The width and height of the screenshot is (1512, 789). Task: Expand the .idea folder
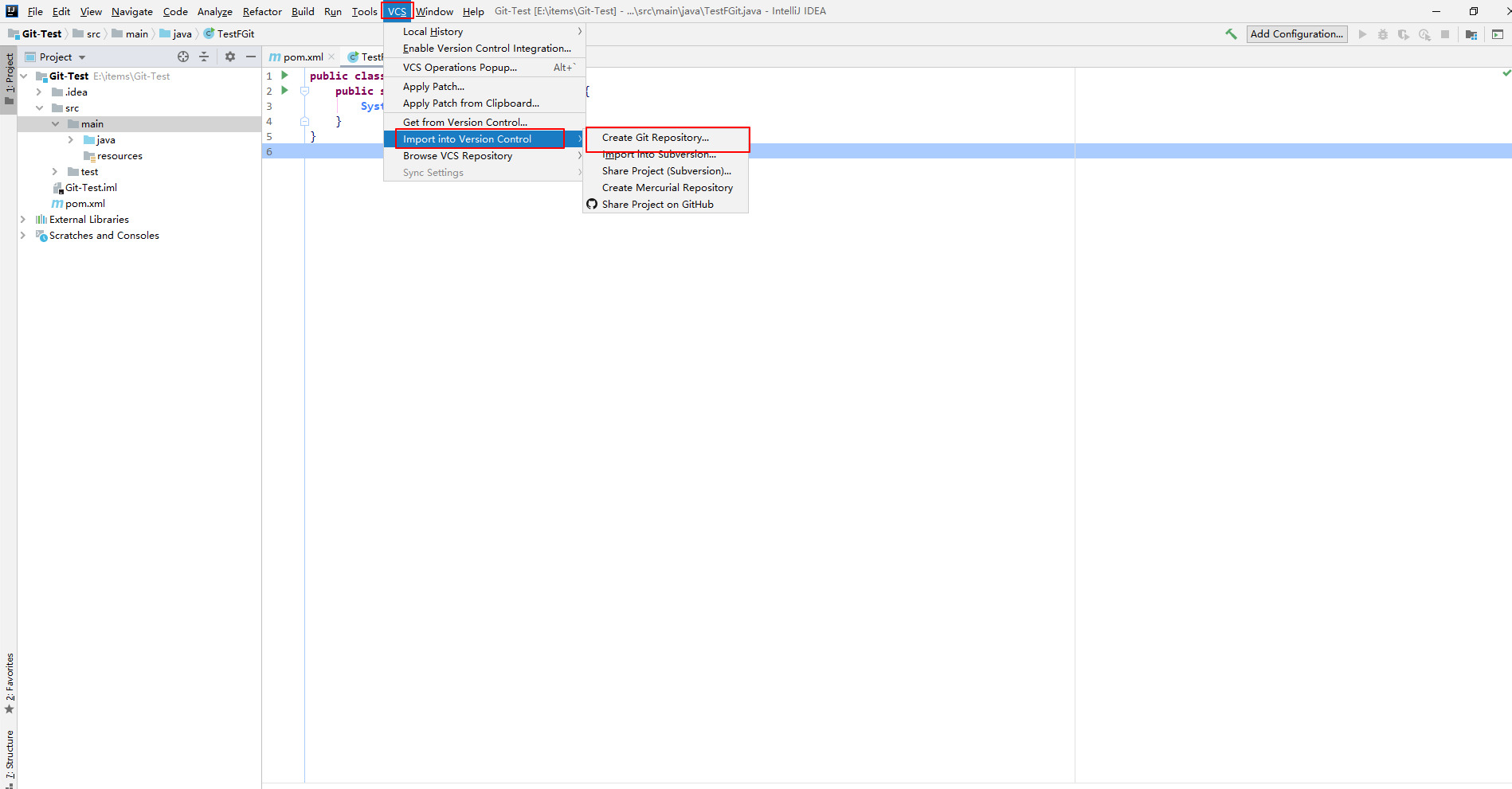point(39,92)
